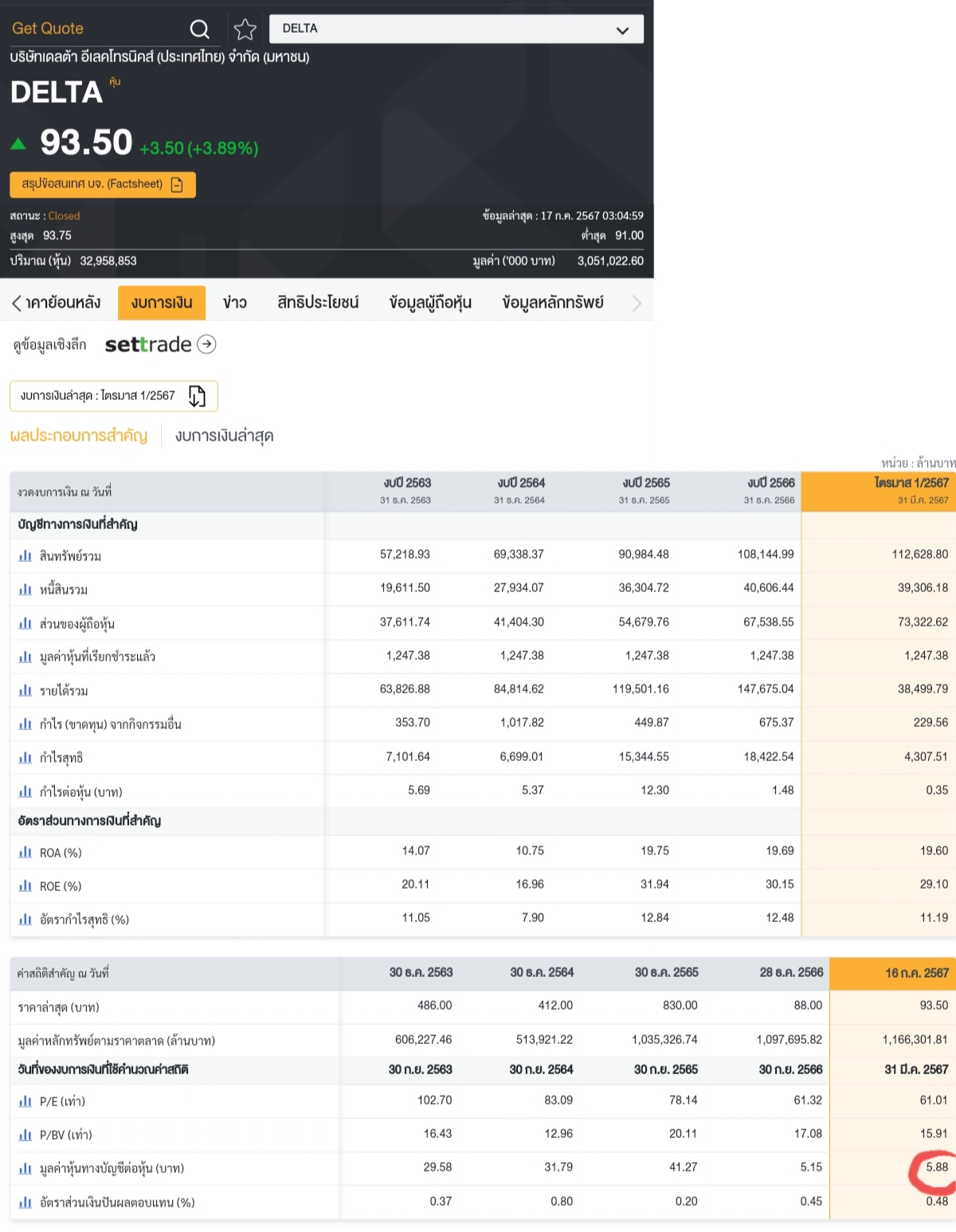This screenshot has height=1232, width=956.
Task: Select the งบปี 2563 column header
Action: [x=406, y=490]
